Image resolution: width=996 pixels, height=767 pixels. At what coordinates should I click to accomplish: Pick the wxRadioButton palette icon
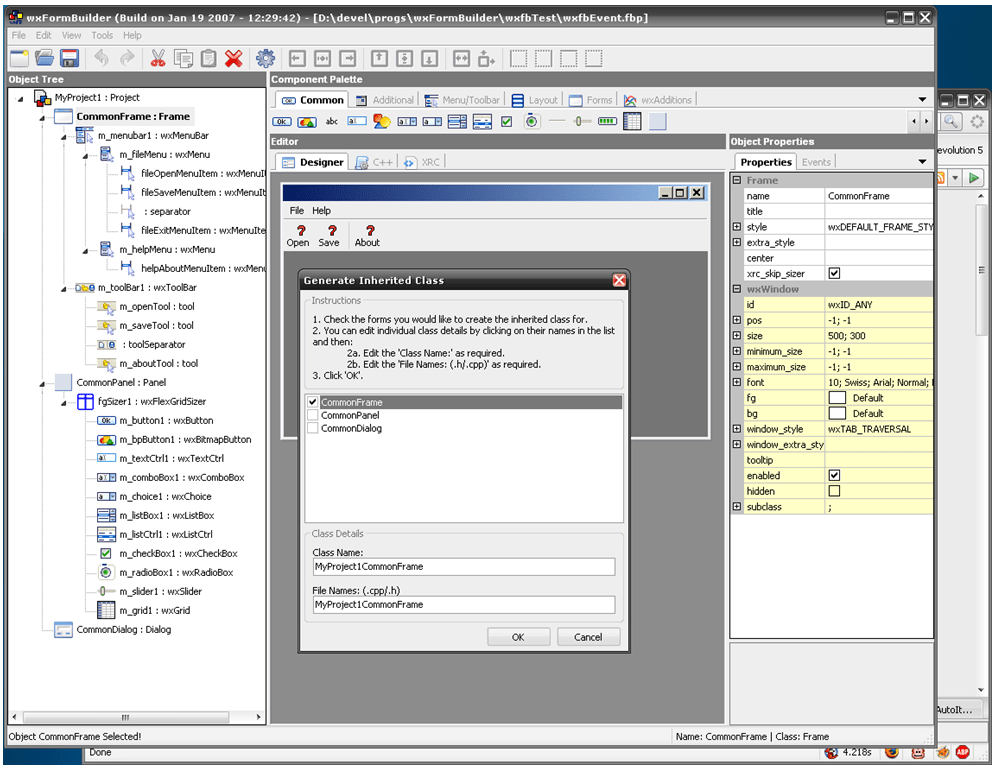(x=532, y=122)
